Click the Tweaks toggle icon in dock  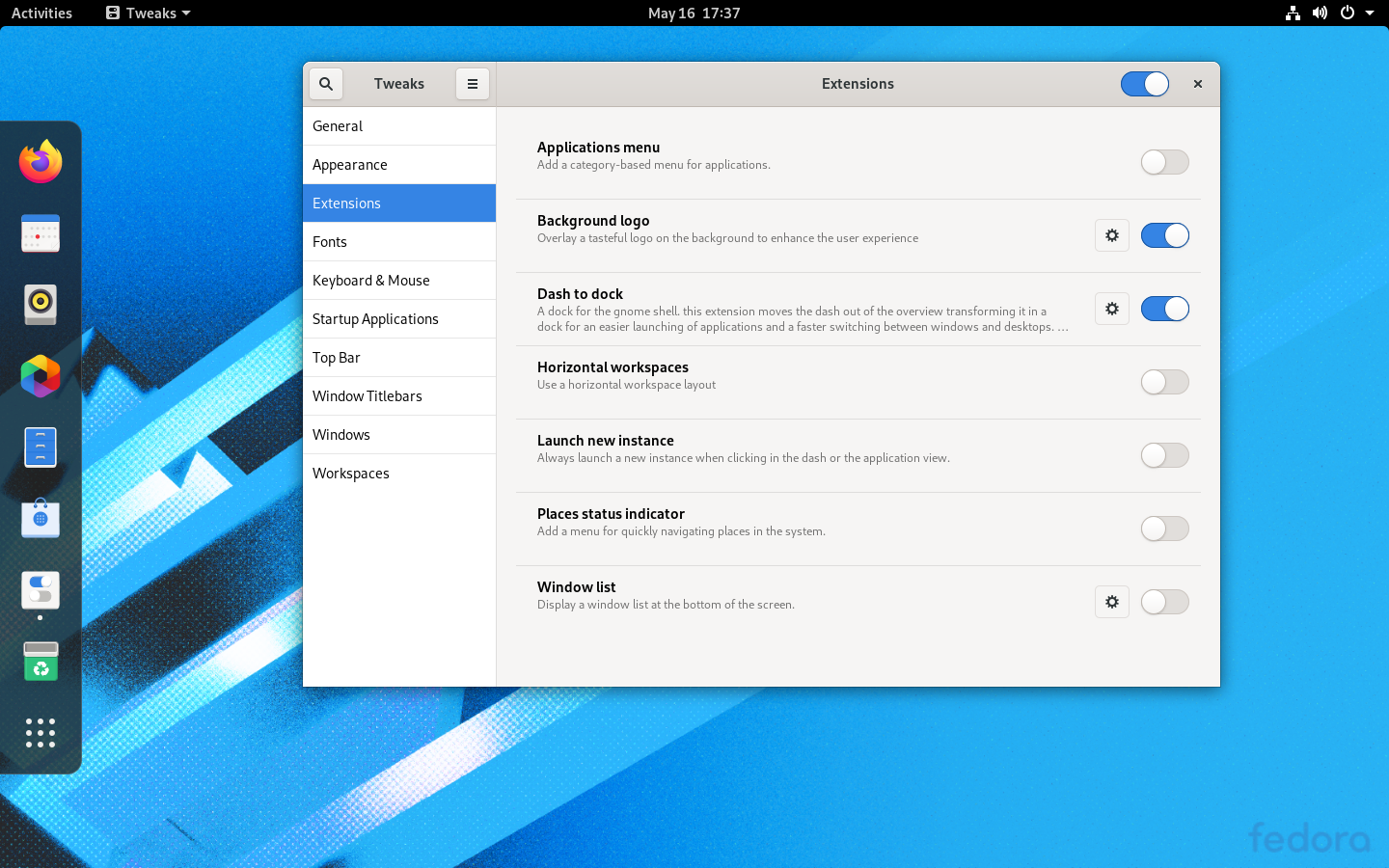(x=41, y=590)
